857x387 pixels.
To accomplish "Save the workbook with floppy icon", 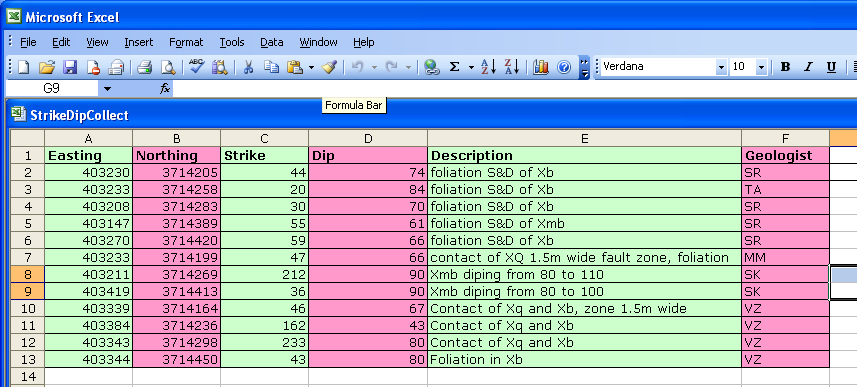I will 71,67.
